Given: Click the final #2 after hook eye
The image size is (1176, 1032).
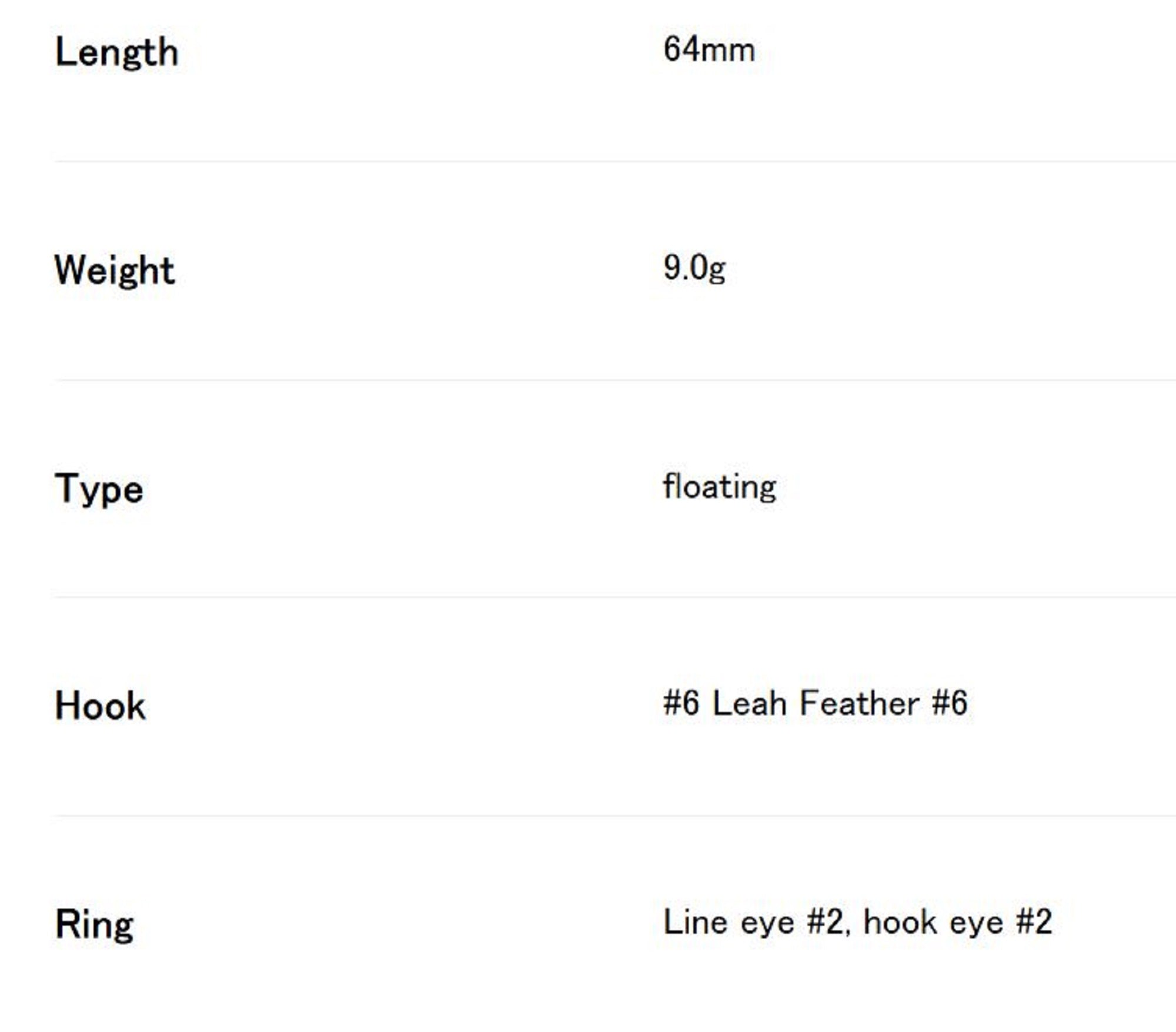Looking at the screenshot, I should [1034, 922].
